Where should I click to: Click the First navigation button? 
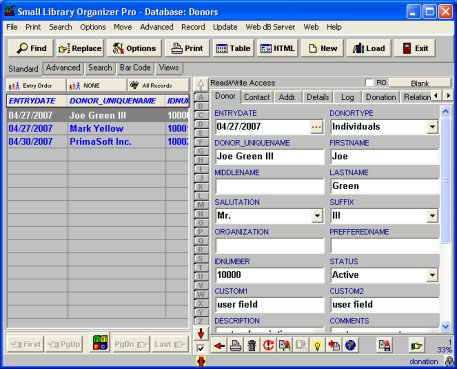pos(26,344)
